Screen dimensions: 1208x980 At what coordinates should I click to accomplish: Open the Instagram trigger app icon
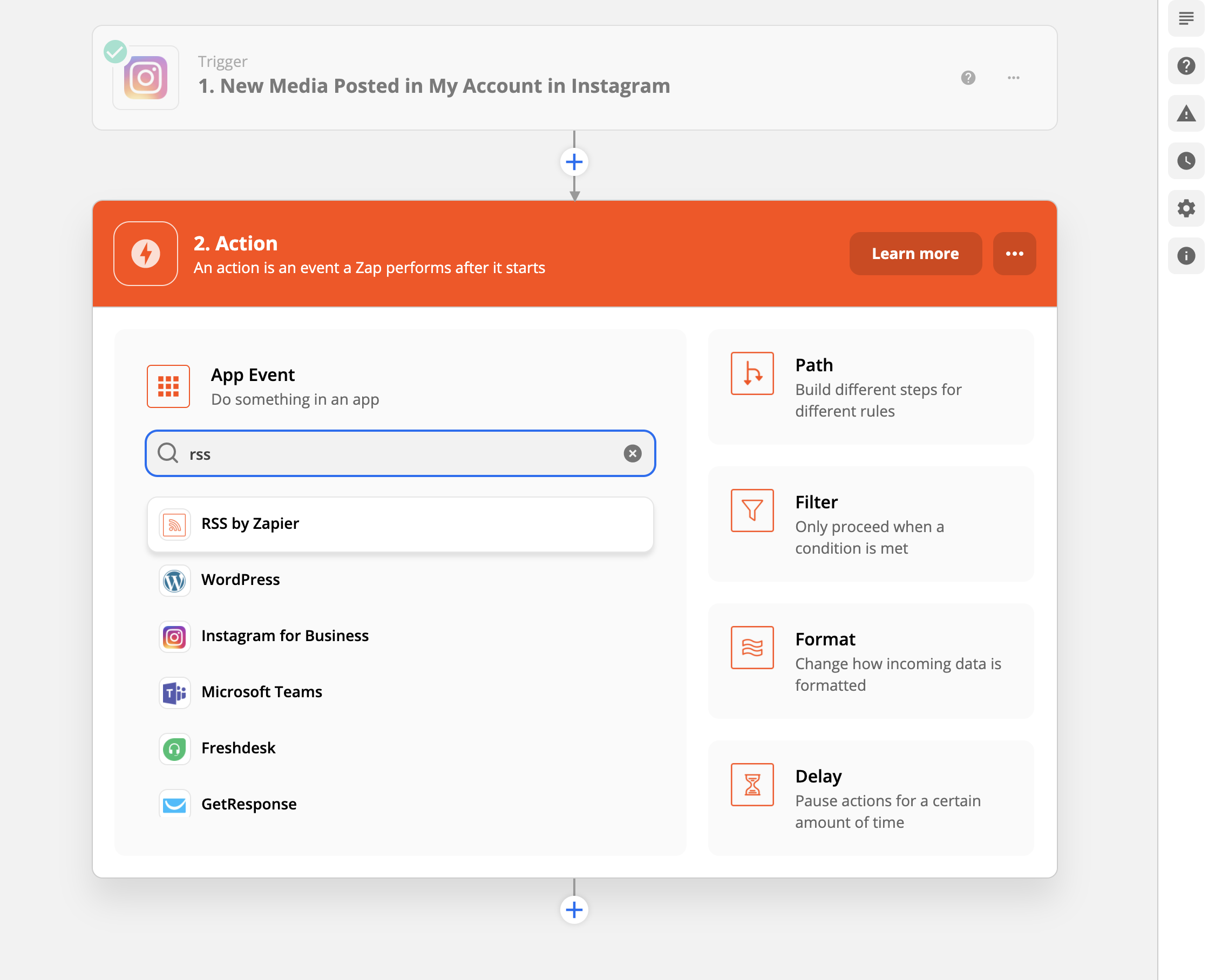[146, 78]
